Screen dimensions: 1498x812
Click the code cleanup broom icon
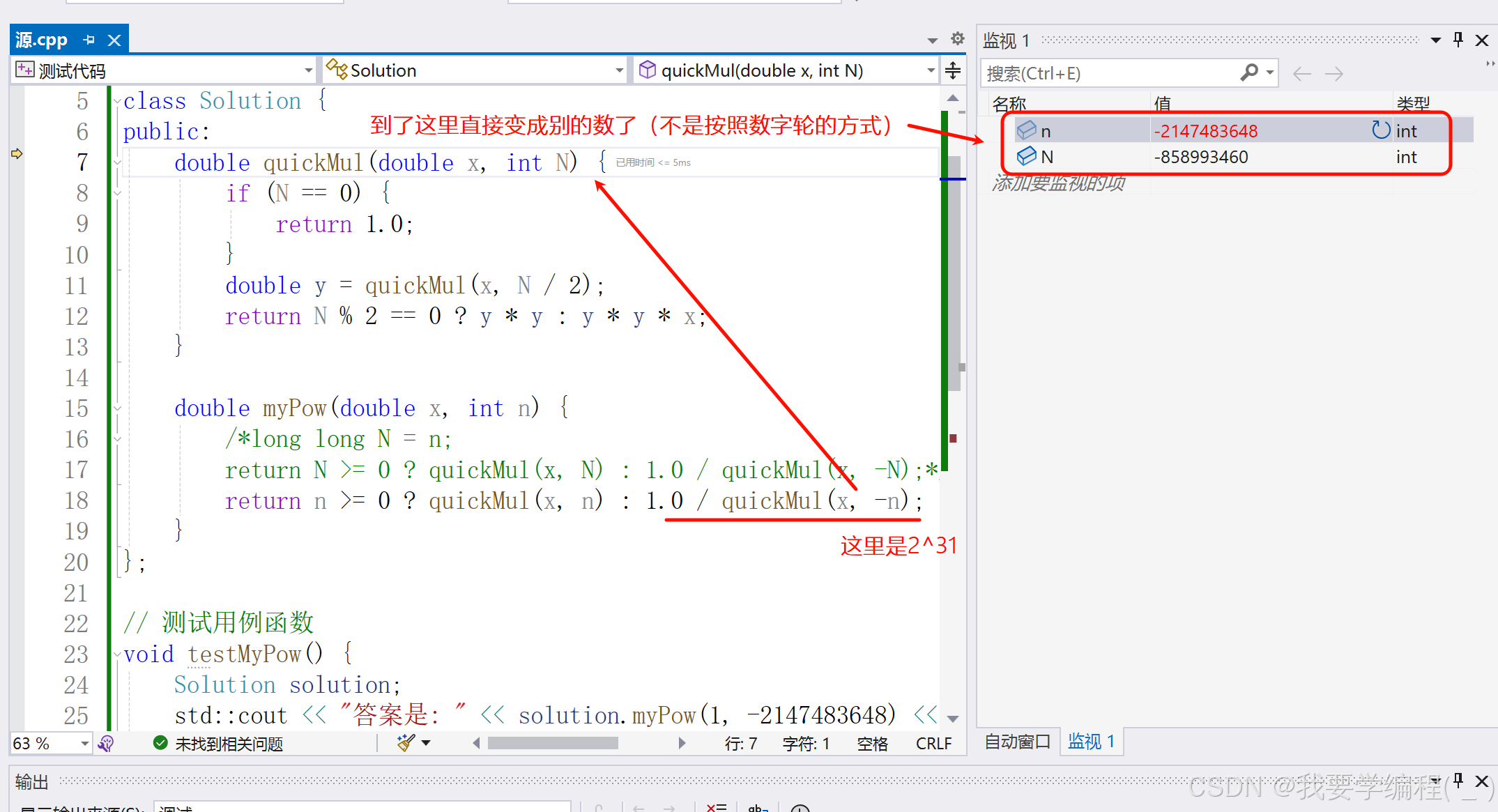click(406, 743)
